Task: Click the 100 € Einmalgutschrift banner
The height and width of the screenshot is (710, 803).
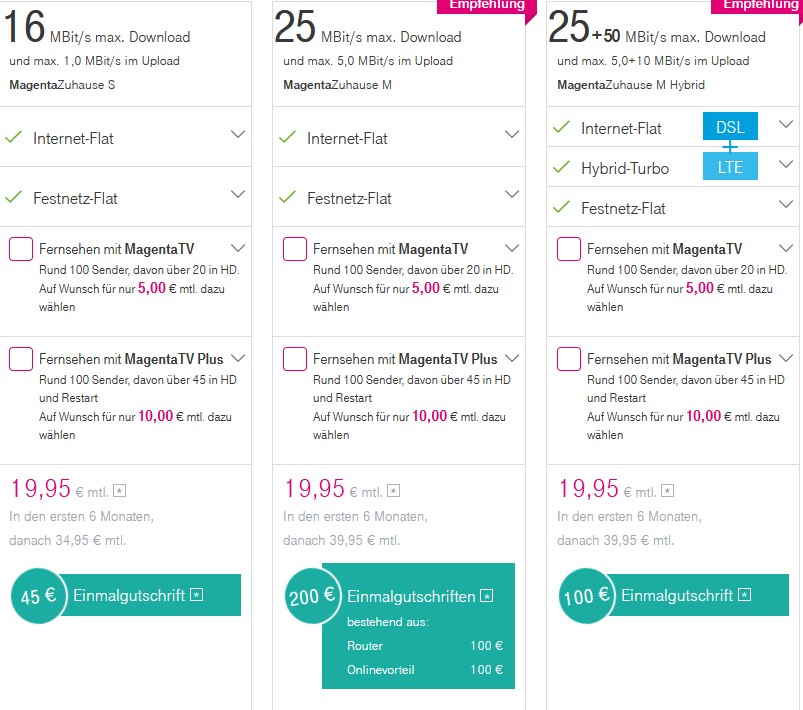Action: pos(674,595)
